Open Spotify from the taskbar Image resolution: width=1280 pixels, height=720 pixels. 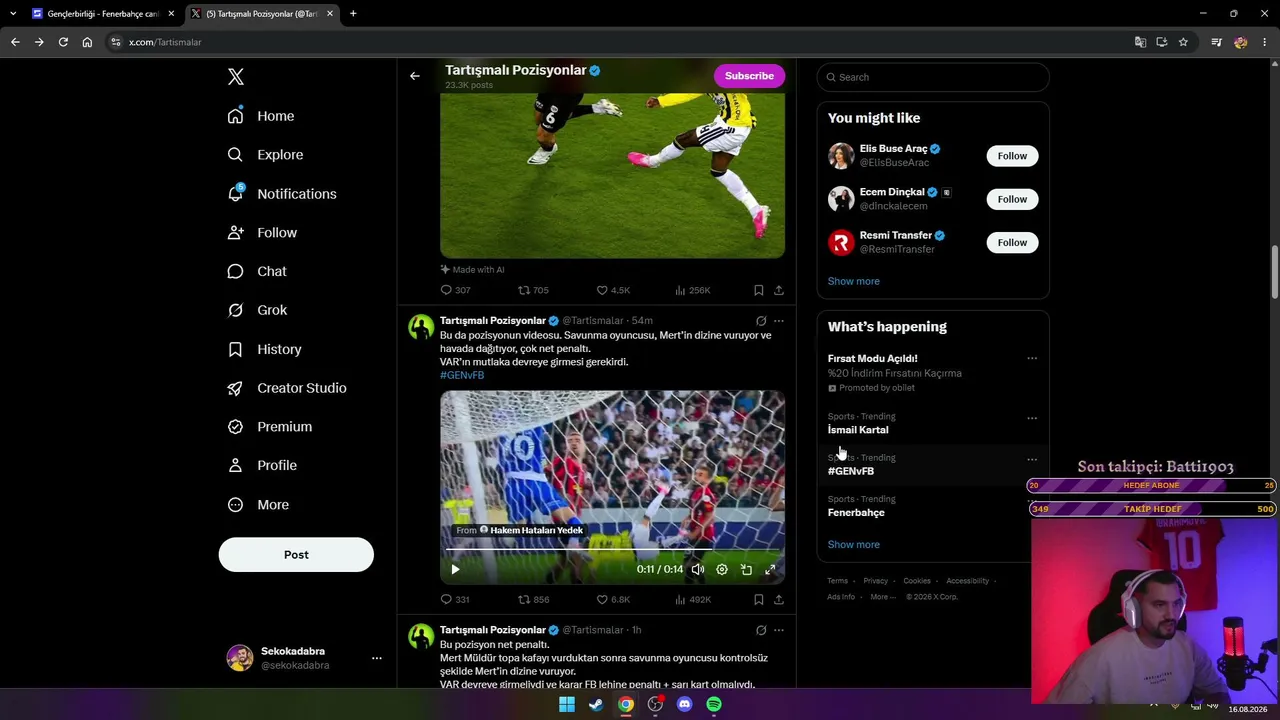click(714, 704)
